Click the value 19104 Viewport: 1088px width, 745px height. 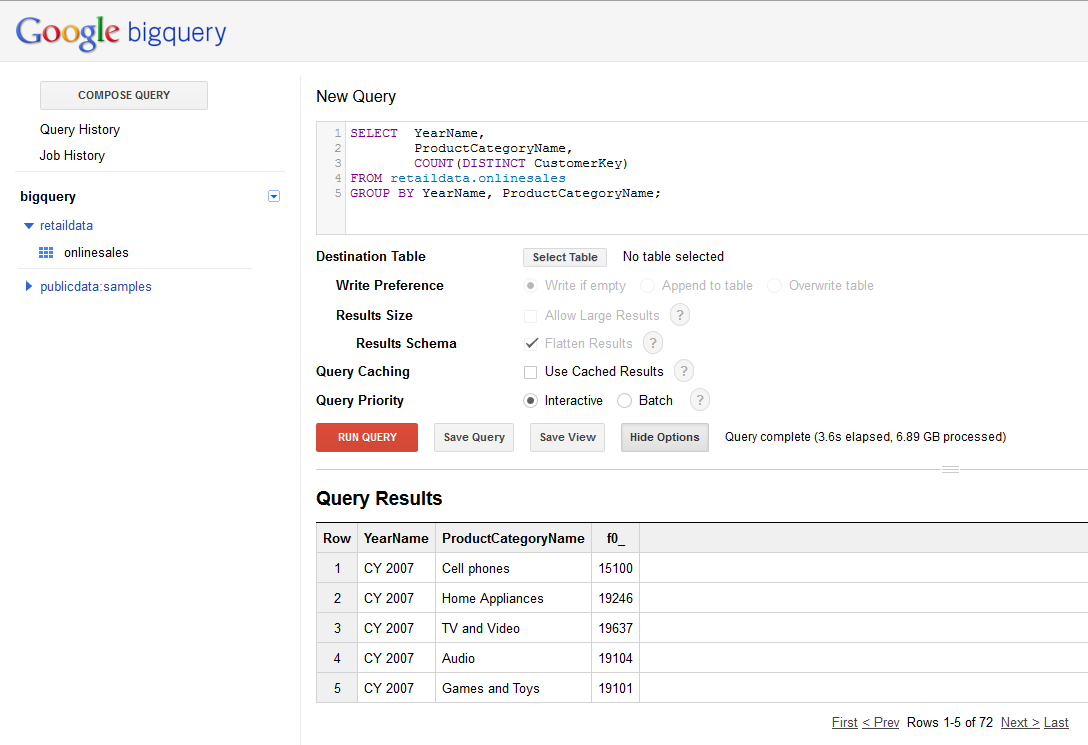[615, 658]
